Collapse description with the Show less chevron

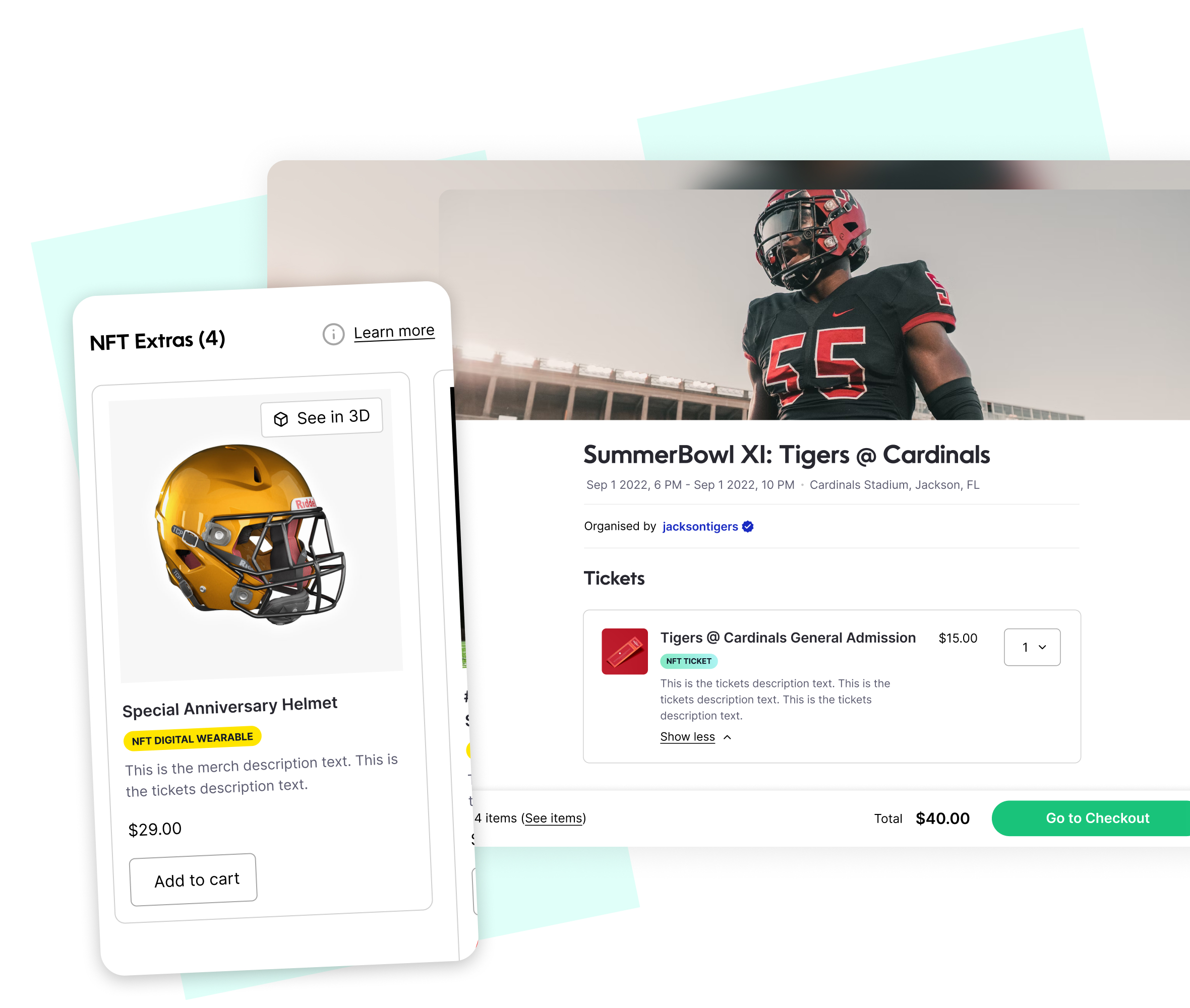(x=727, y=737)
